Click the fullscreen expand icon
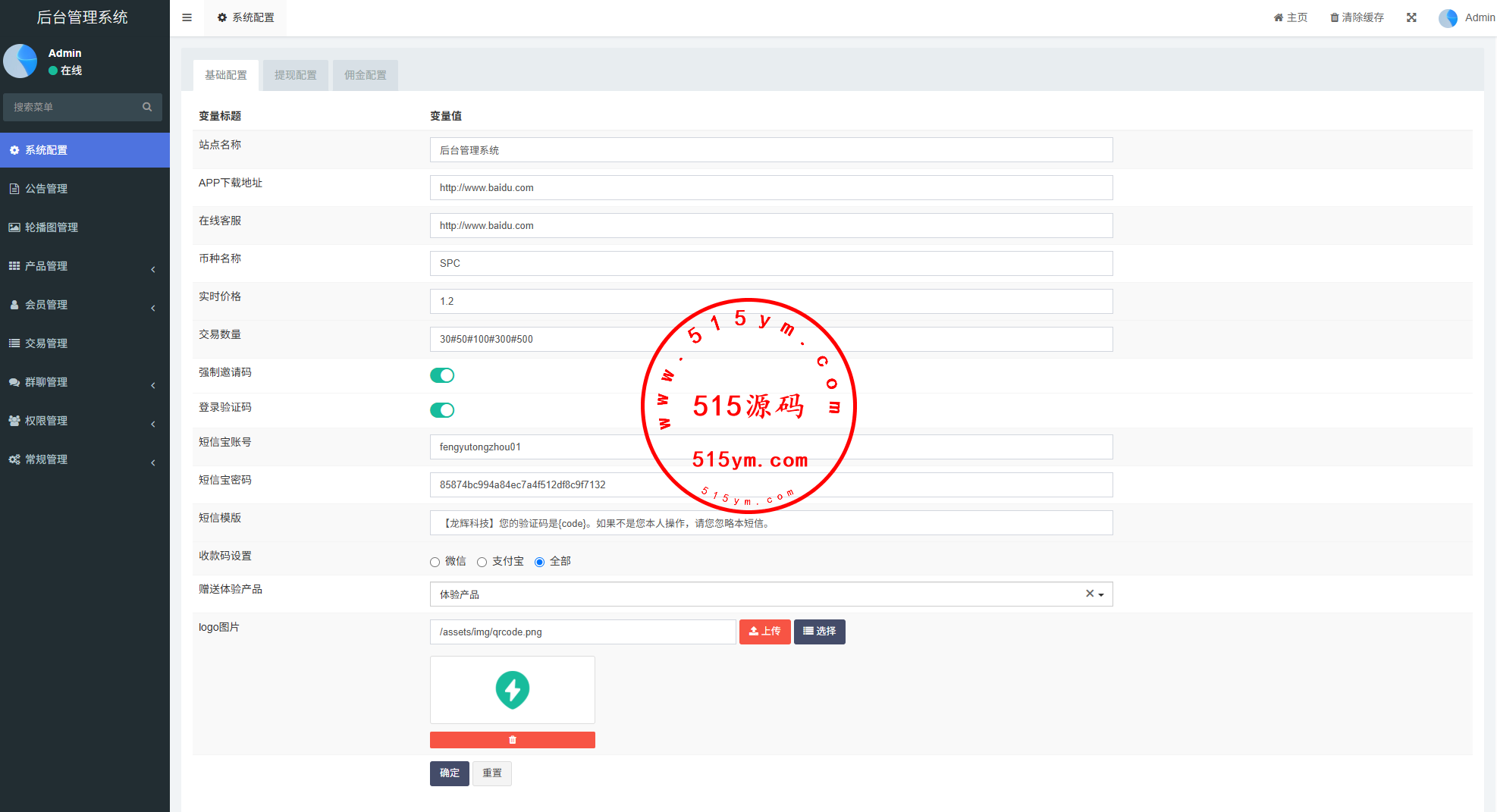Viewport: 1497px width, 812px height. point(1411,17)
